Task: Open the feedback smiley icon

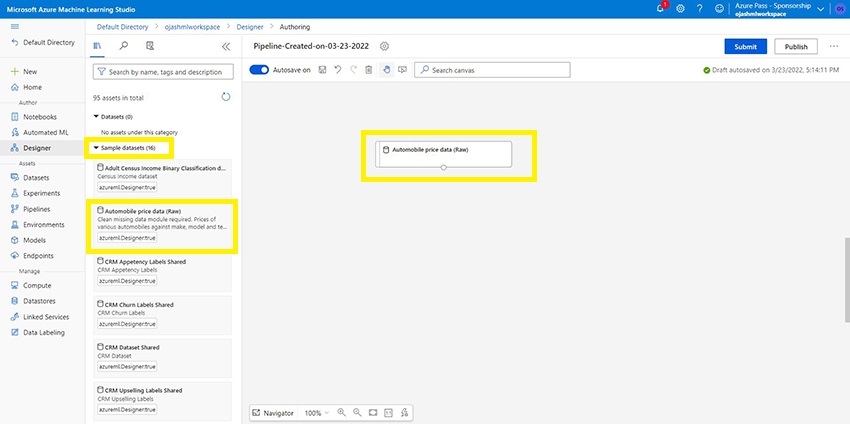Action: tap(719, 9)
